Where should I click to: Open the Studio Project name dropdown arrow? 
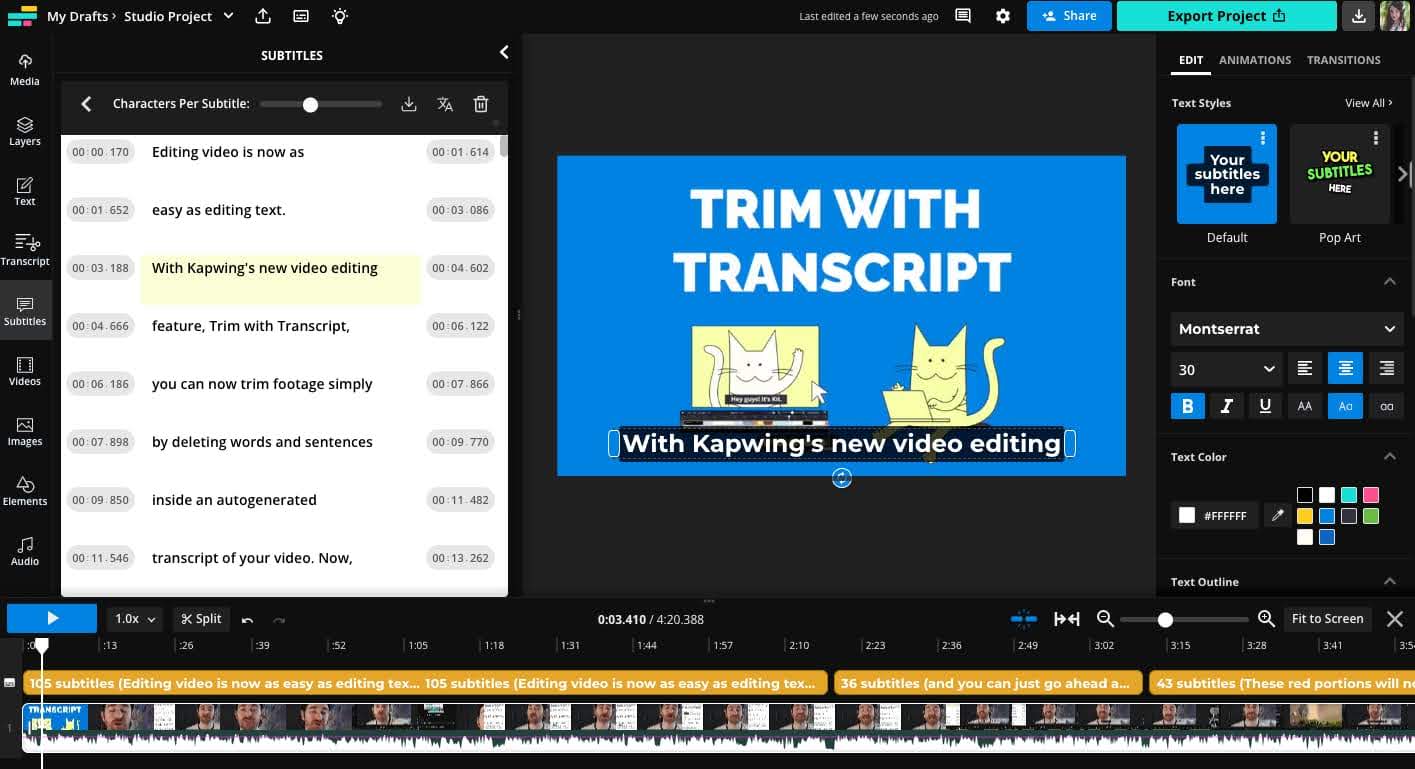tap(229, 16)
